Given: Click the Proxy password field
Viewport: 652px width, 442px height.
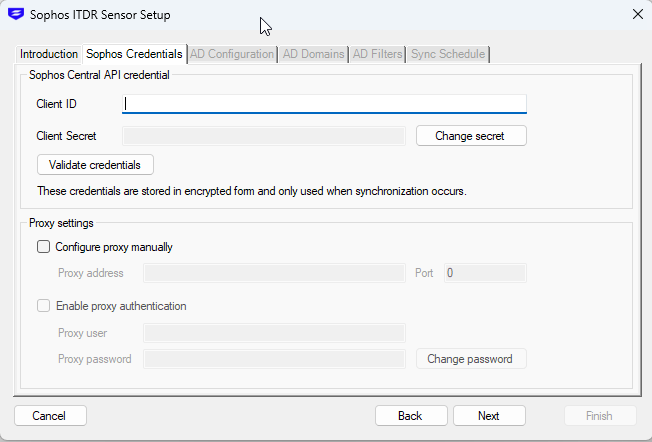Looking at the screenshot, I should pos(274,359).
